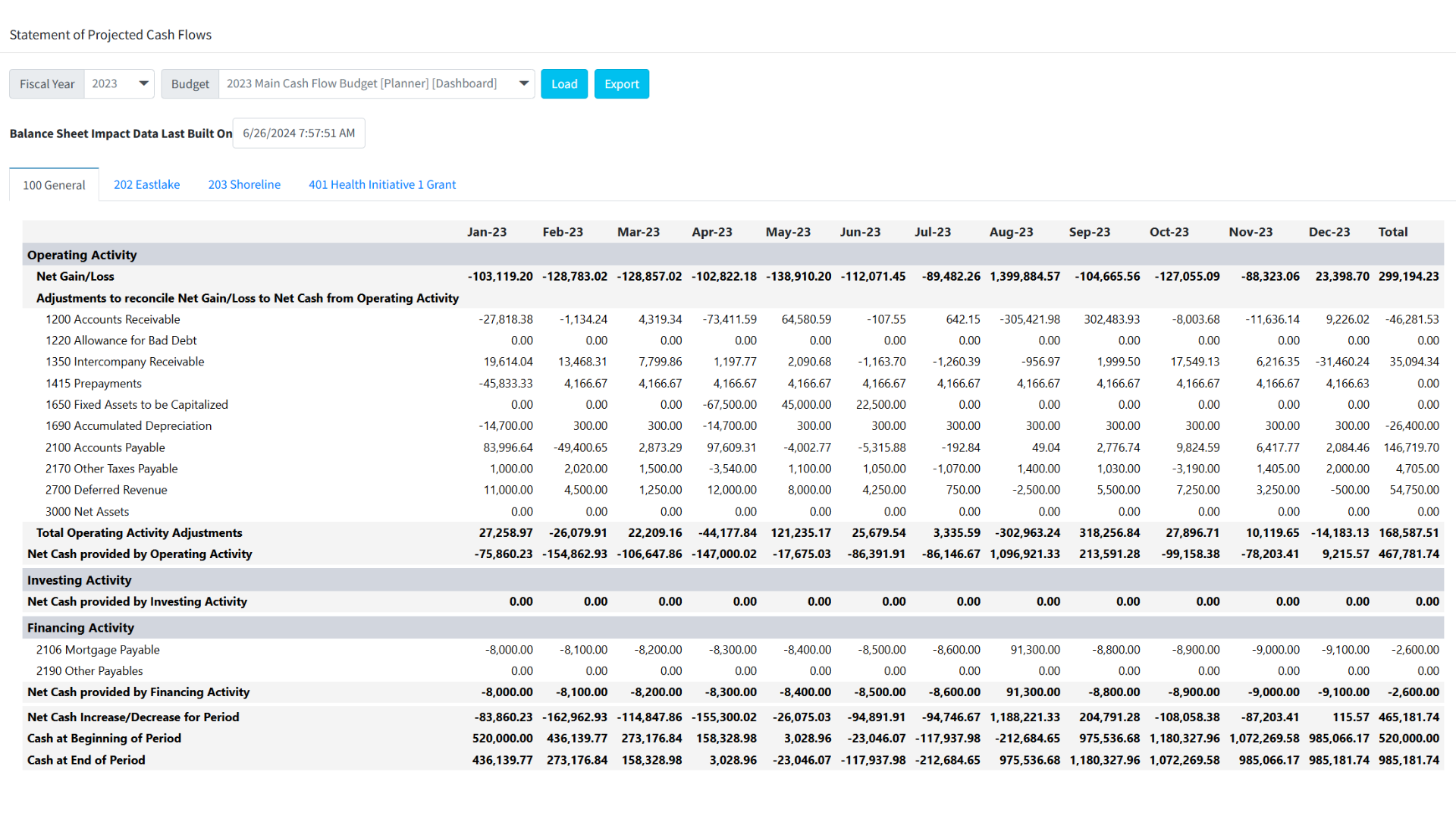The image size is (1456, 819).
Task: Click the Load button
Action: tap(564, 83)
